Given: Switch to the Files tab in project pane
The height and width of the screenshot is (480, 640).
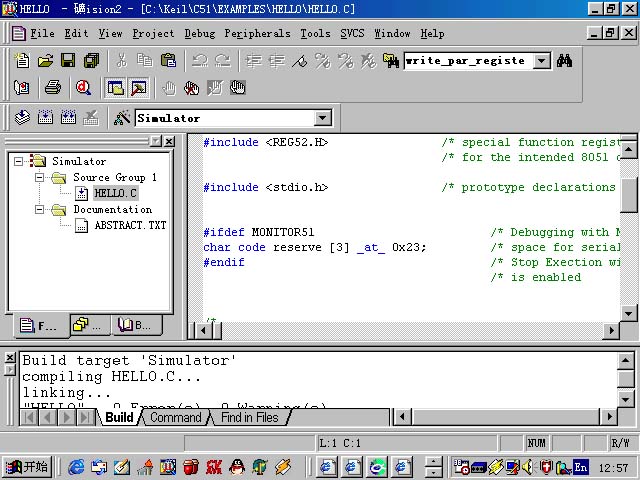Looking at the screenshot, I should pos(40,325).
